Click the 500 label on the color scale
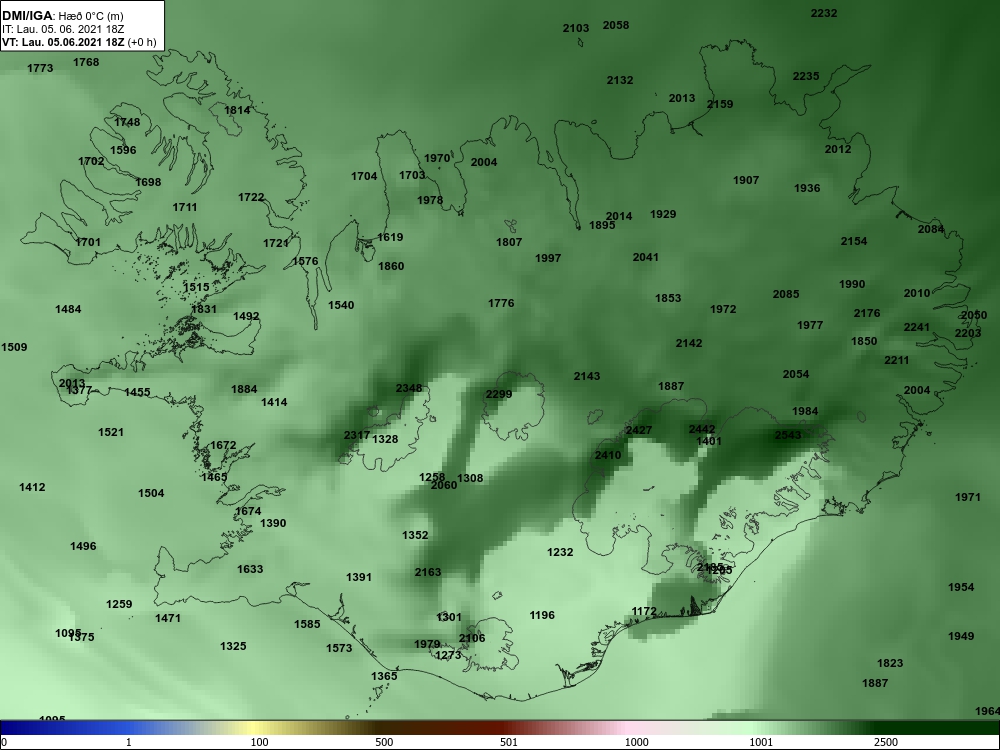 (384, 742)
